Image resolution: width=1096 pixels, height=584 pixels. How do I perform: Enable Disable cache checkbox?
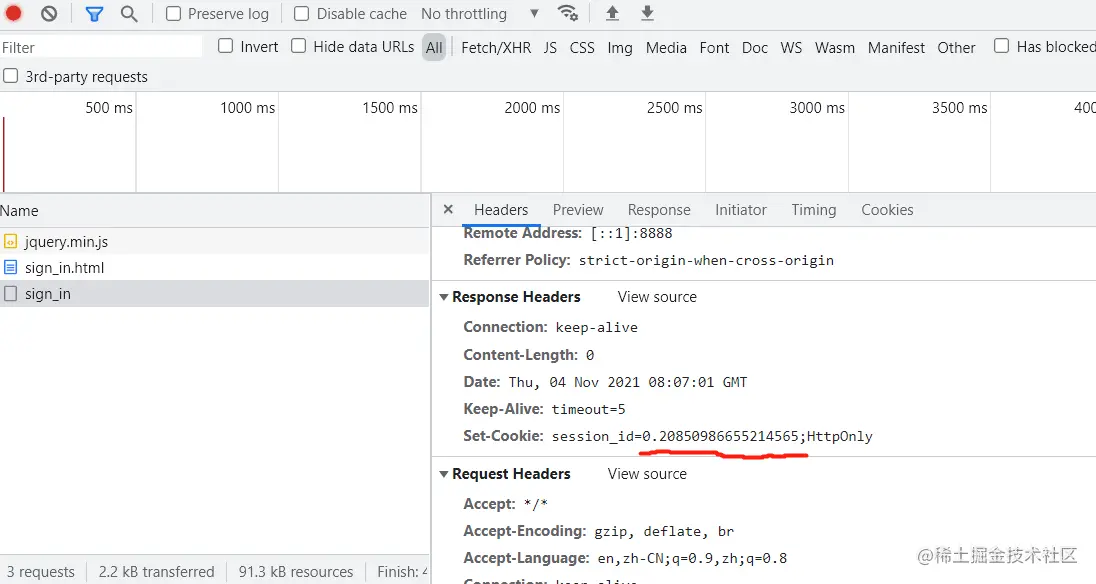(301, 13)
